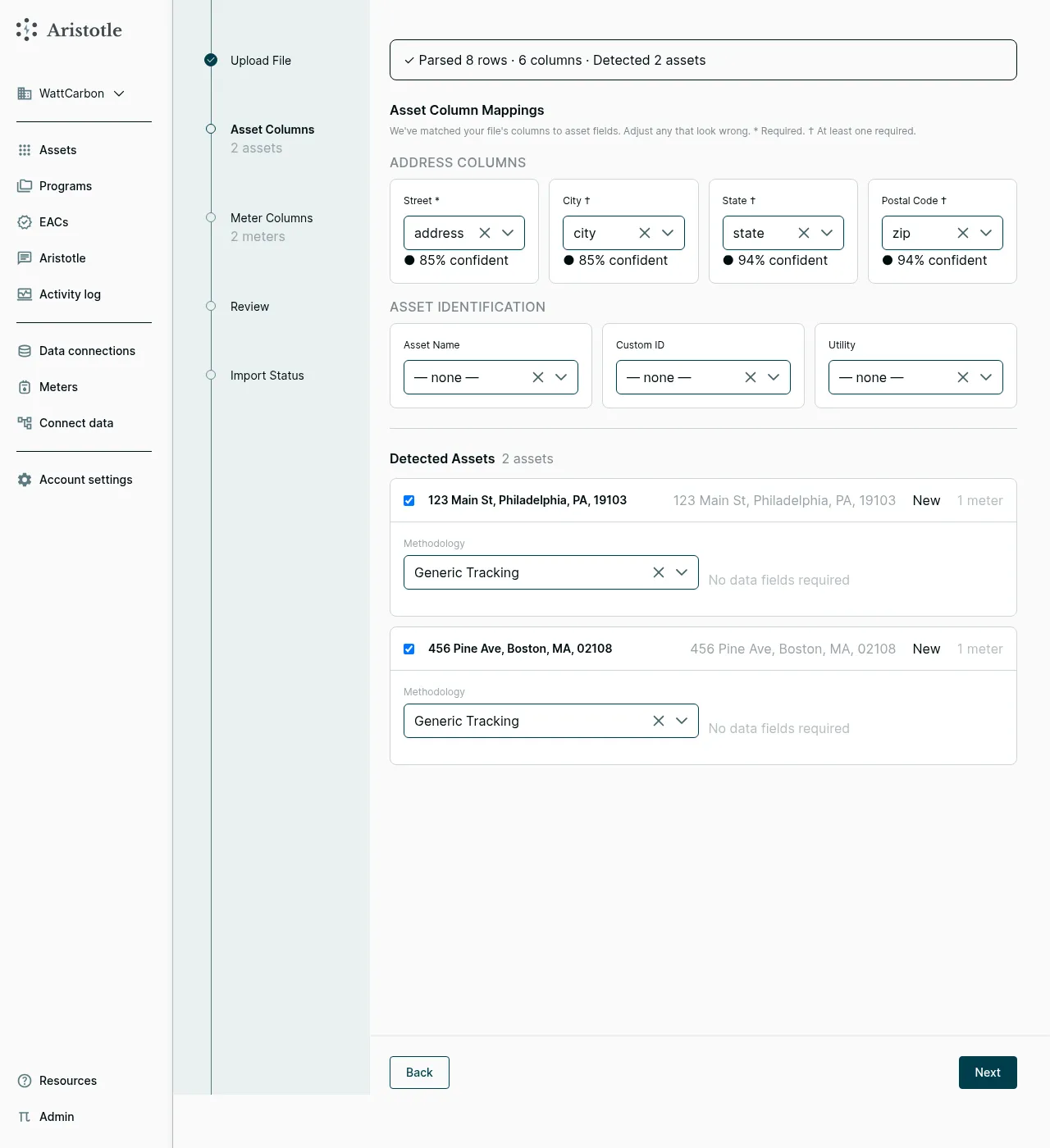Click the Next button

988,1073
